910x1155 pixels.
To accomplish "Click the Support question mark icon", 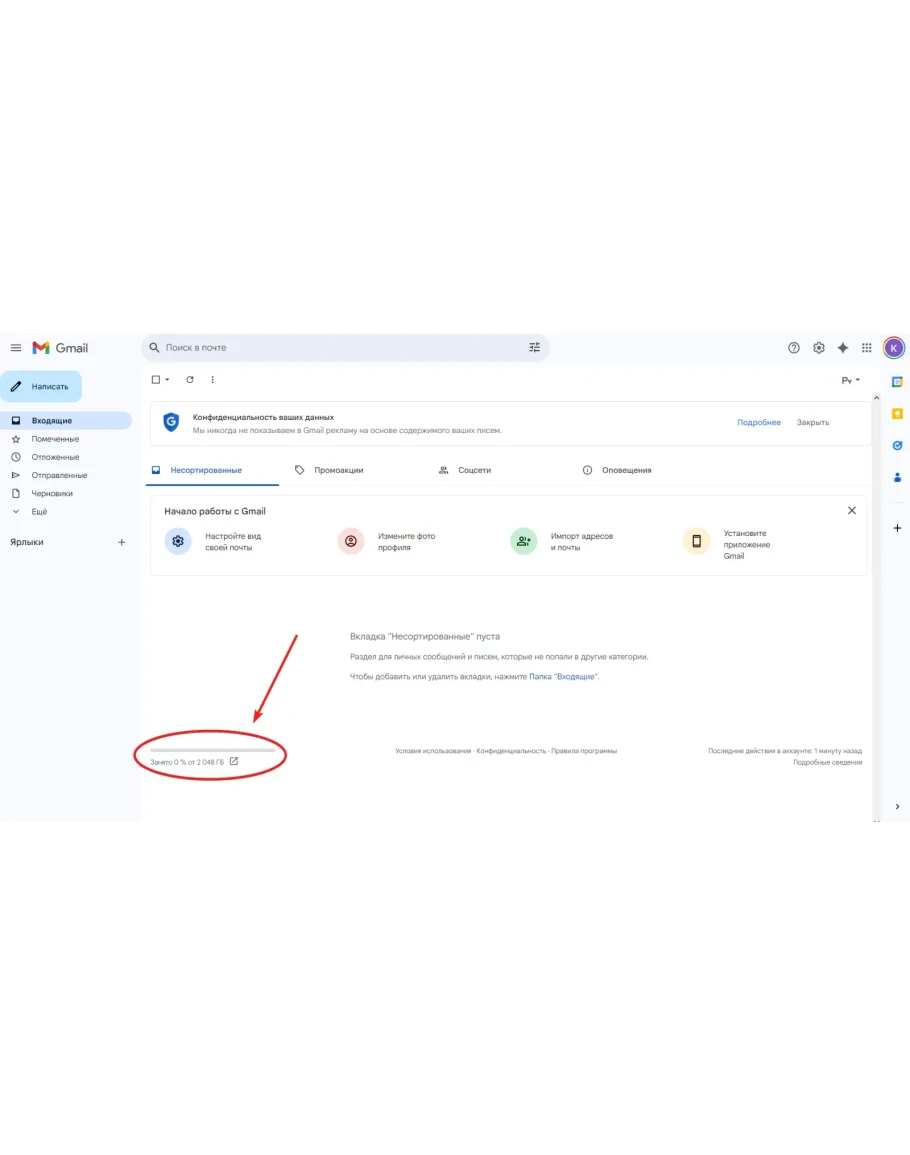I will click(x=794, y=348).
